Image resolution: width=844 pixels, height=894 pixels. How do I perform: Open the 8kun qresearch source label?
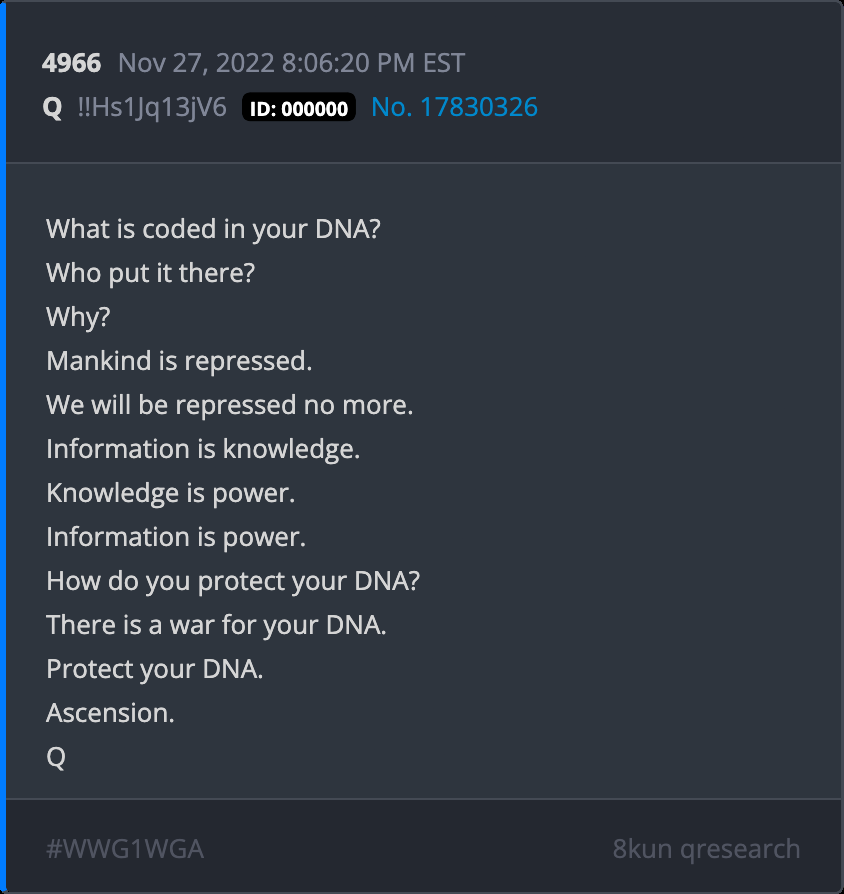tap(706, 849)
